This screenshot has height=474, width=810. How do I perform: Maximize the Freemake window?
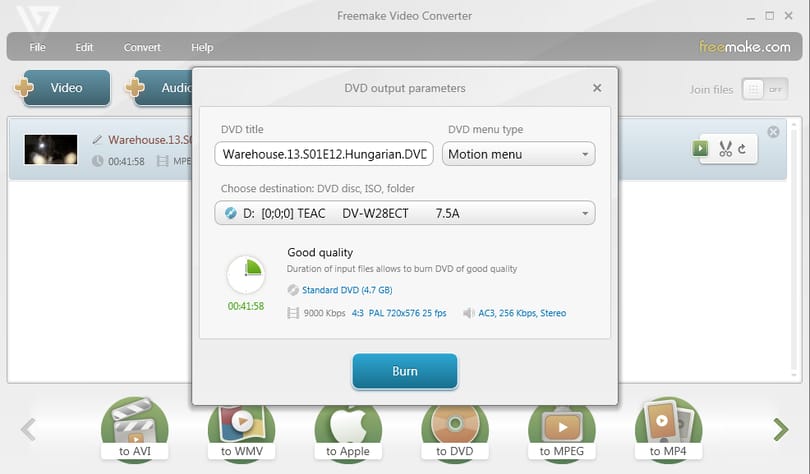click(x=770, y=16)
